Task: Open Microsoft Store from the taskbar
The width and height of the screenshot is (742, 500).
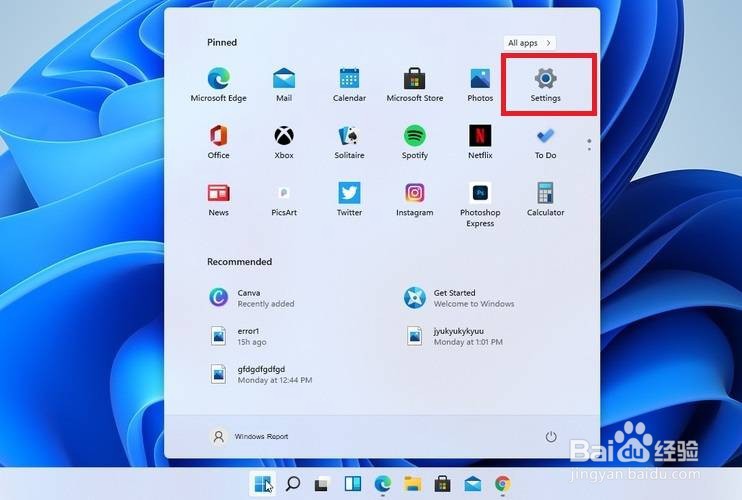Action: (442, 483)
